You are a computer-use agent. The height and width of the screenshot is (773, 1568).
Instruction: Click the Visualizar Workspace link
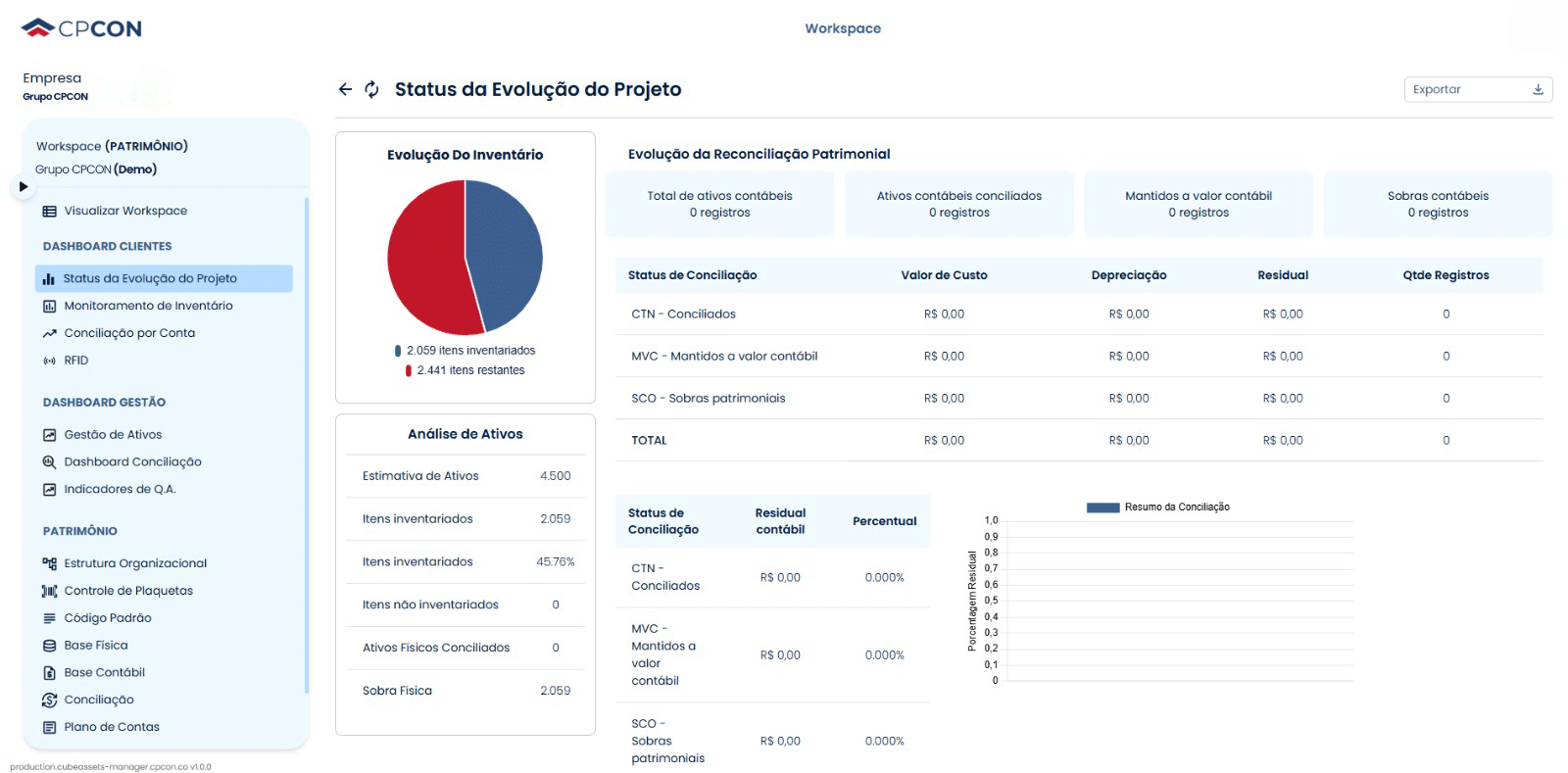click(x=125, y=211)
